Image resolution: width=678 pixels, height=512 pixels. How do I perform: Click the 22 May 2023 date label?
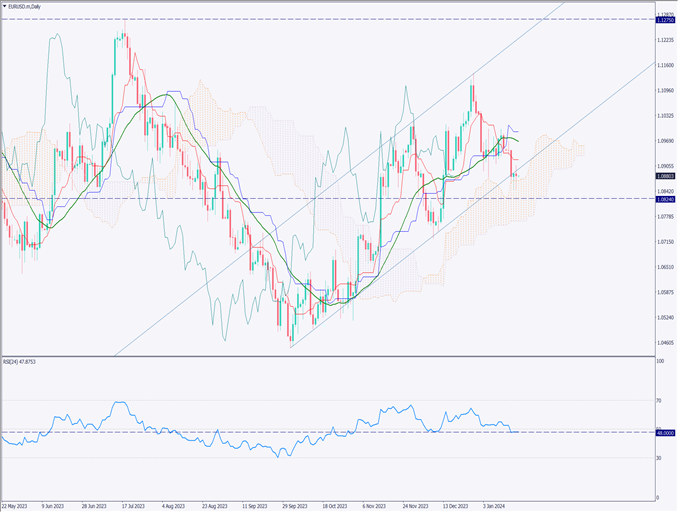tap(17, 506)
